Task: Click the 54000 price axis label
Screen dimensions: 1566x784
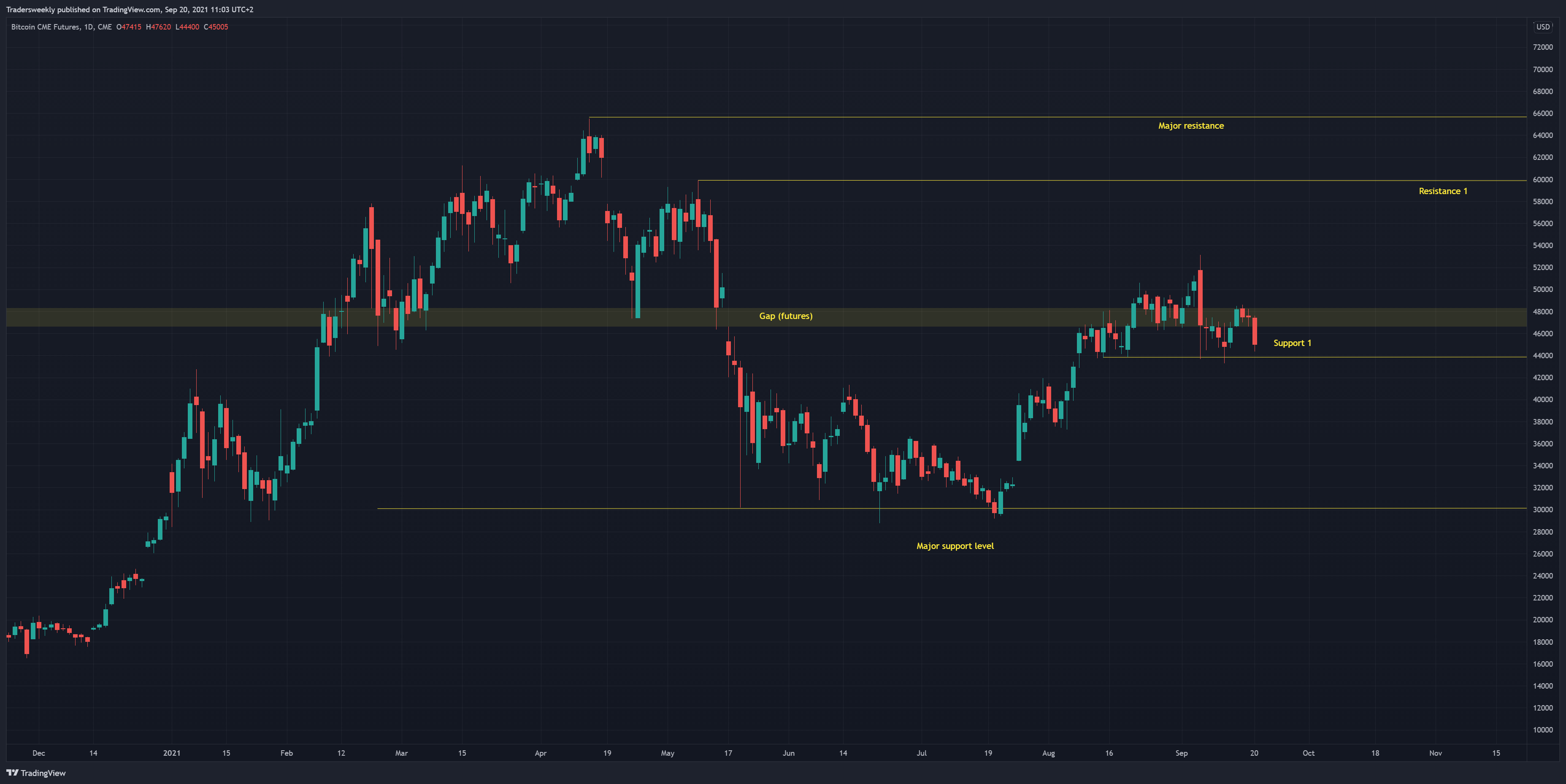Action: [x=1542, y=246]
